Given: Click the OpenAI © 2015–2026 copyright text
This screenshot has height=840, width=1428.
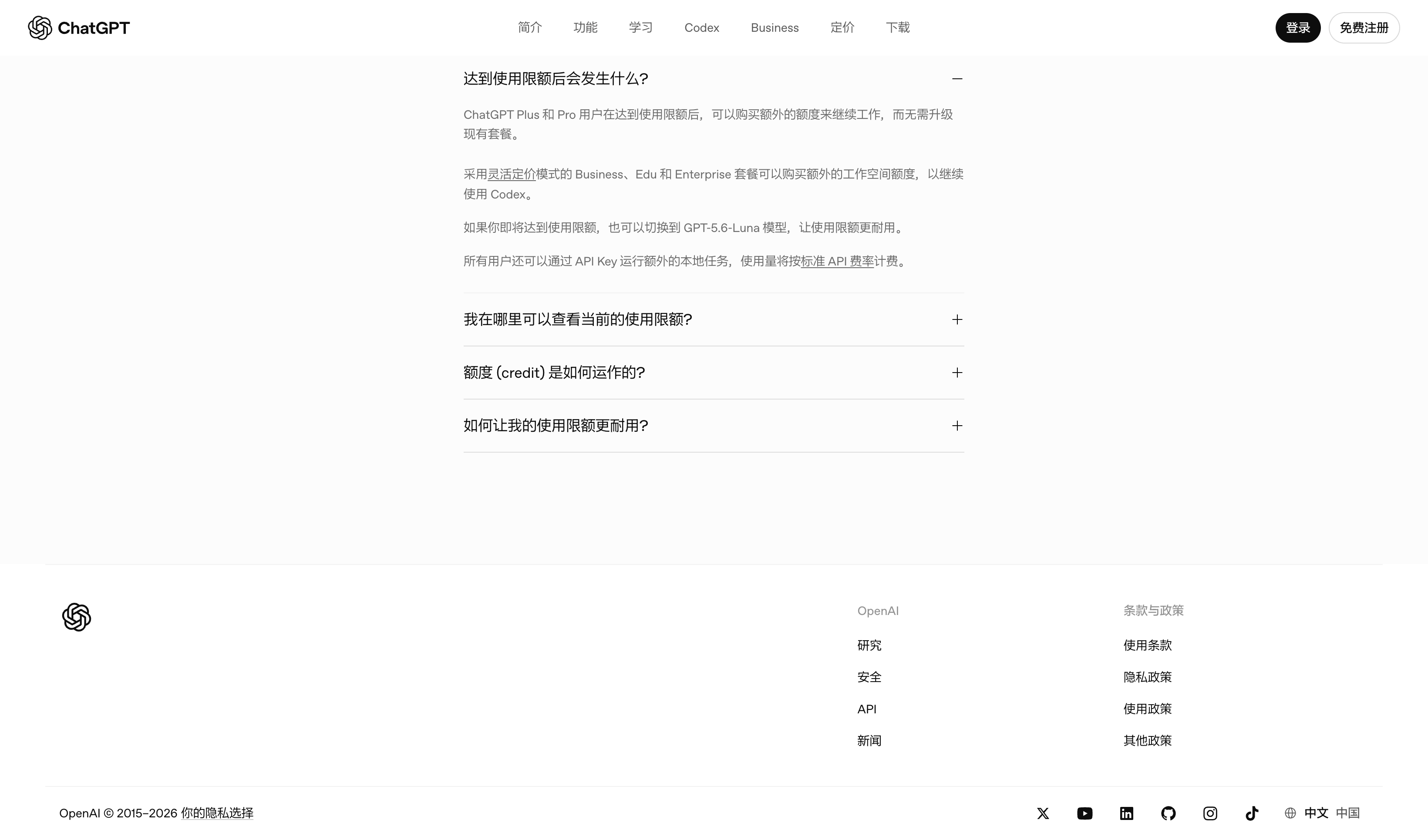Looking at the screenshot, I should 118,813.
